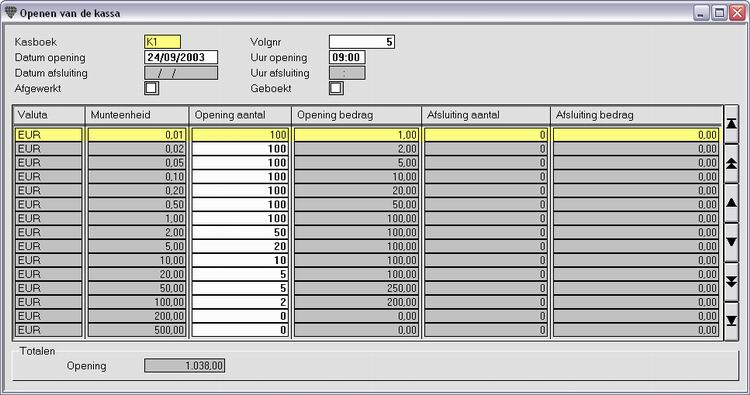This screenshot has width=750, height=395.
Task: Jump to first row navigation button
Action: click(x=731, y=124)
